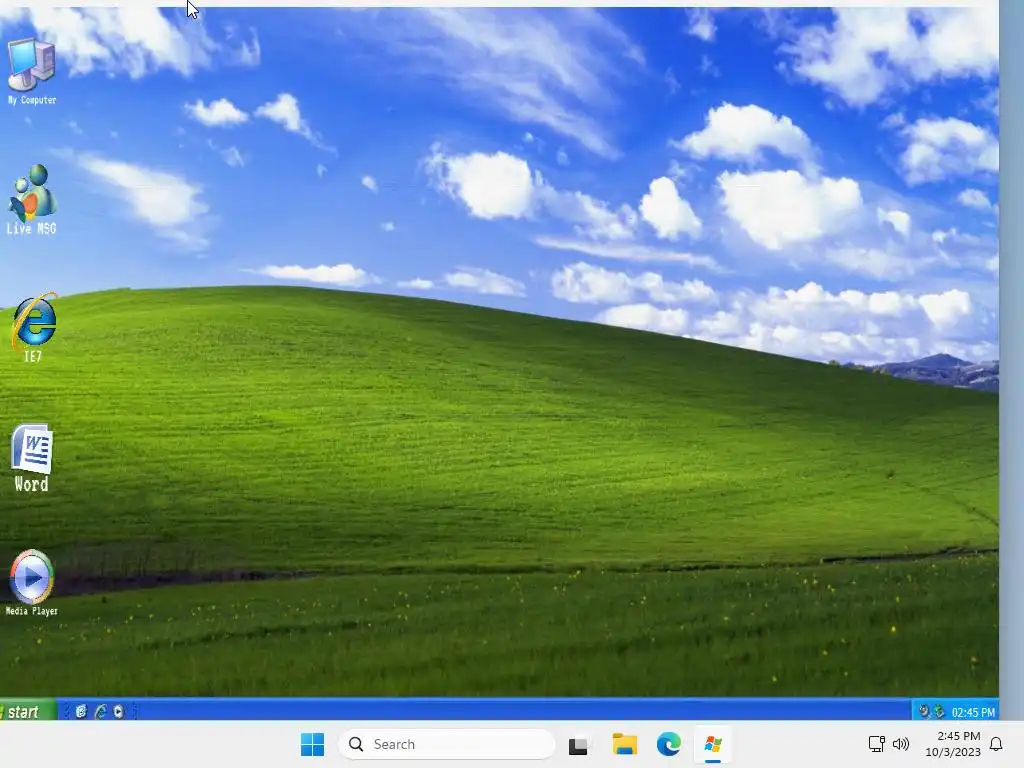The width and height of the screenshot is (1024, 768).
Task: Launch Microsoft Edge from the taskbar
Action: (x=669, y=744)
